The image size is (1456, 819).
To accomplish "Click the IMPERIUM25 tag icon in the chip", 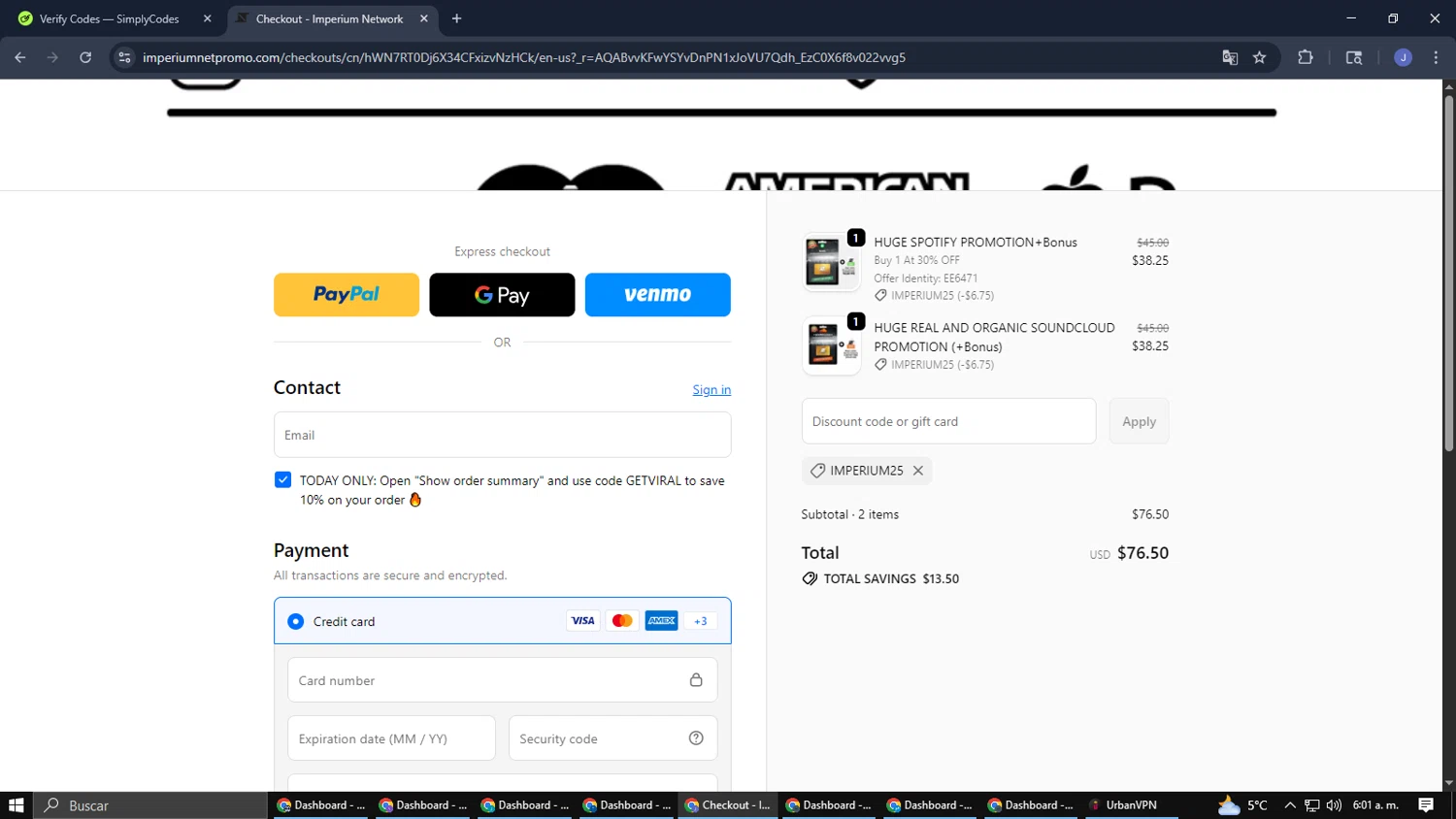I will 817,471.
